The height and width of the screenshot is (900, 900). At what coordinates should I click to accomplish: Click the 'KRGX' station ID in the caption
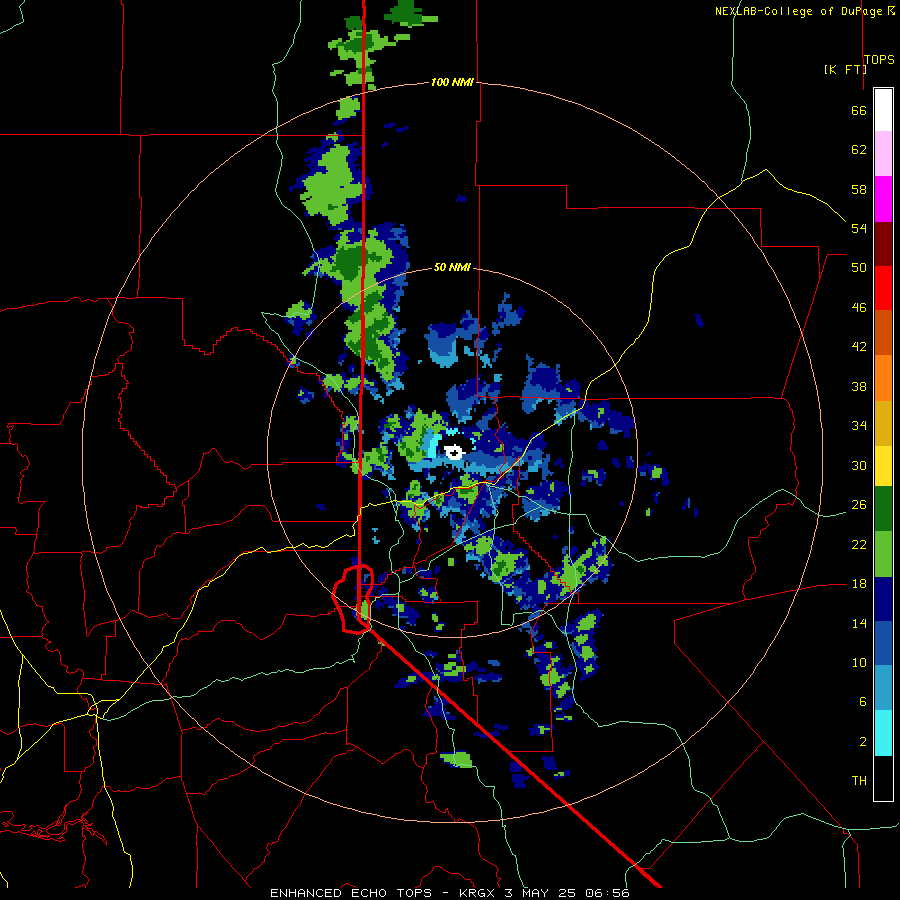coord(476,893)
